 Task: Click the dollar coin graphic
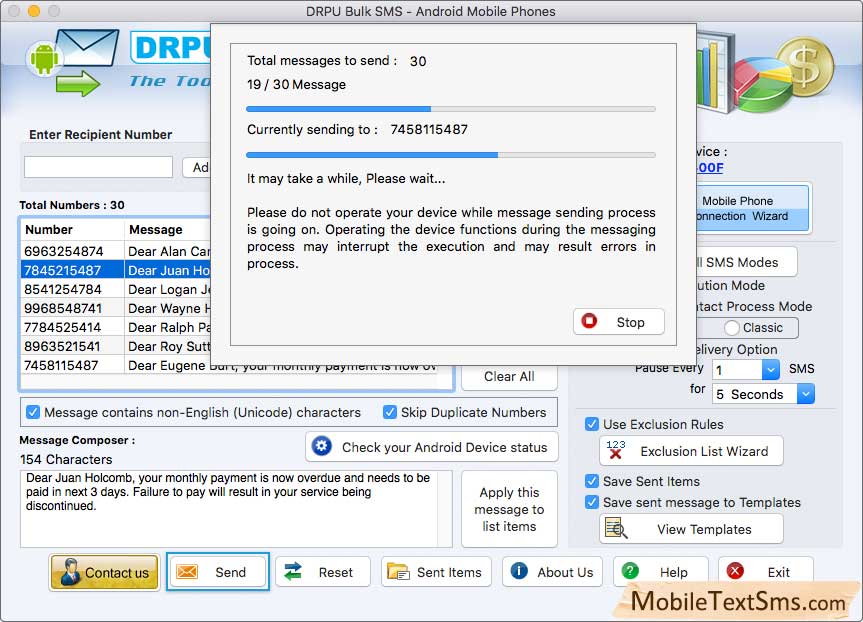pyautogui.click(x=806, y=67)
